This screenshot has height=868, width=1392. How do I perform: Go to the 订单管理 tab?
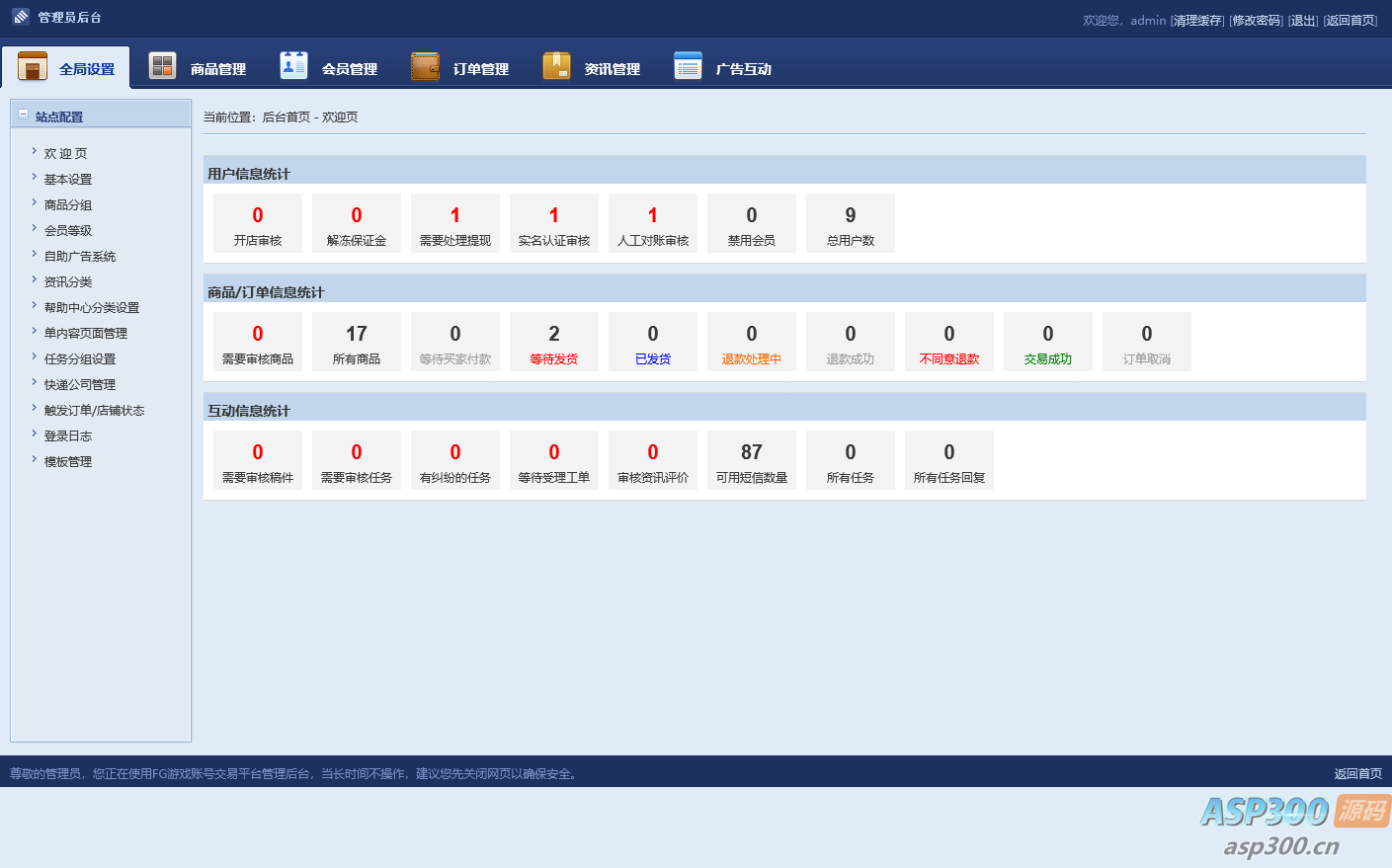tap(460, 67)
